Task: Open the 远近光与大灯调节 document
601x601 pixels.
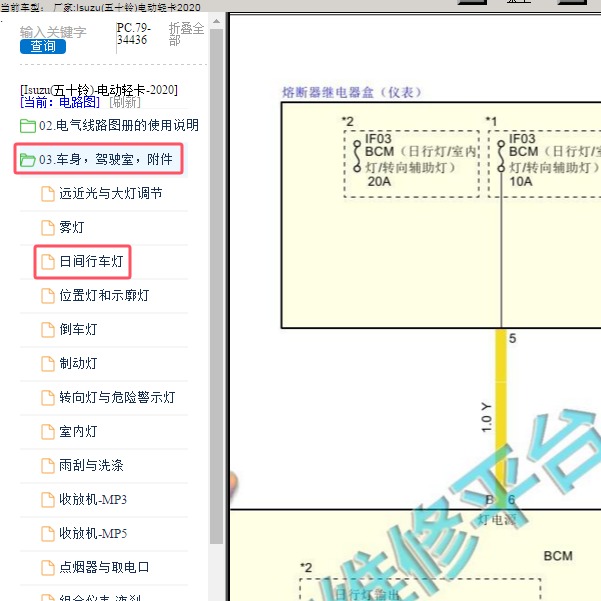Action: pos(110,194)
